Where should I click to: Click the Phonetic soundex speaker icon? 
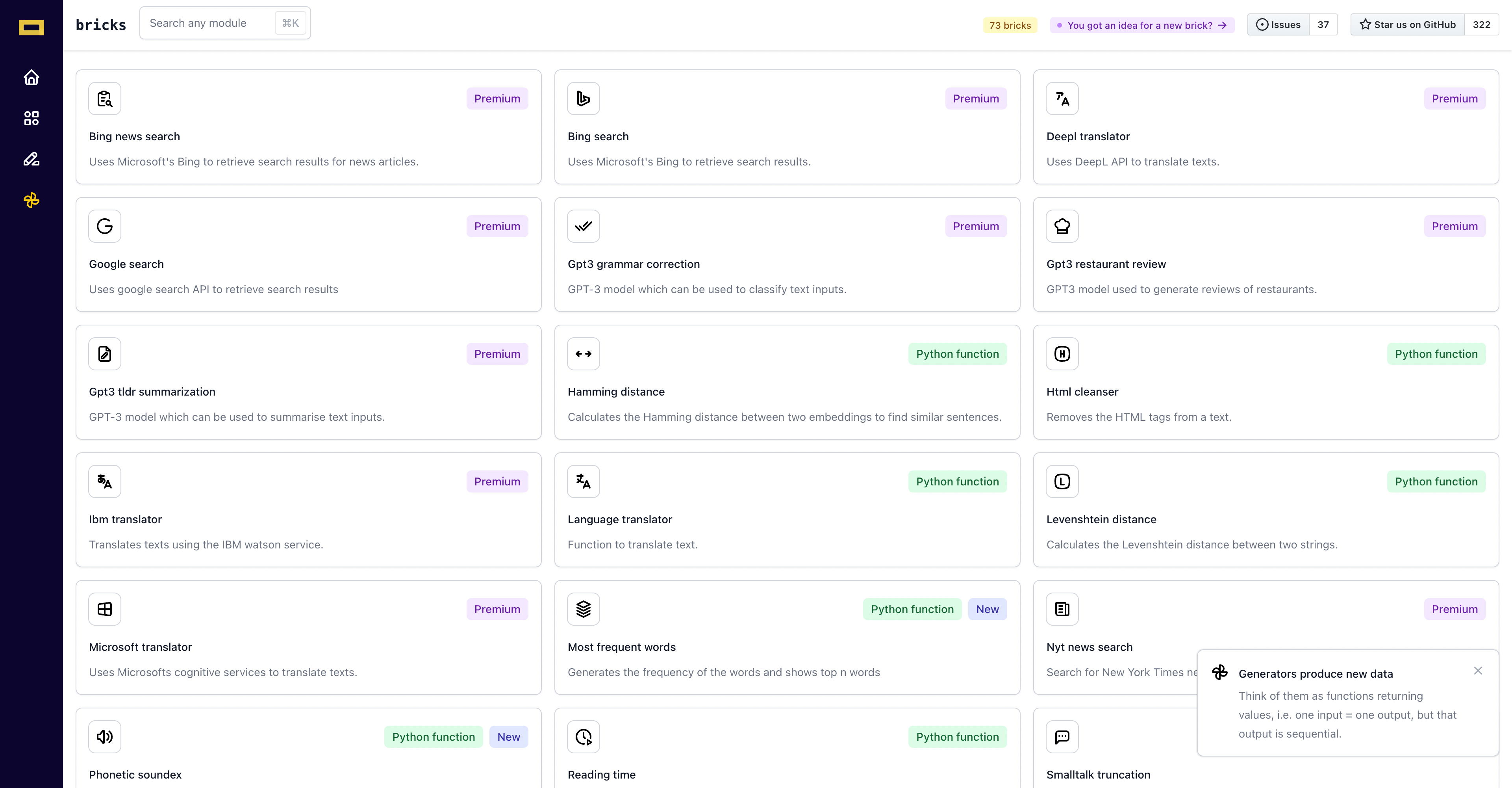(x=104, y=737)
